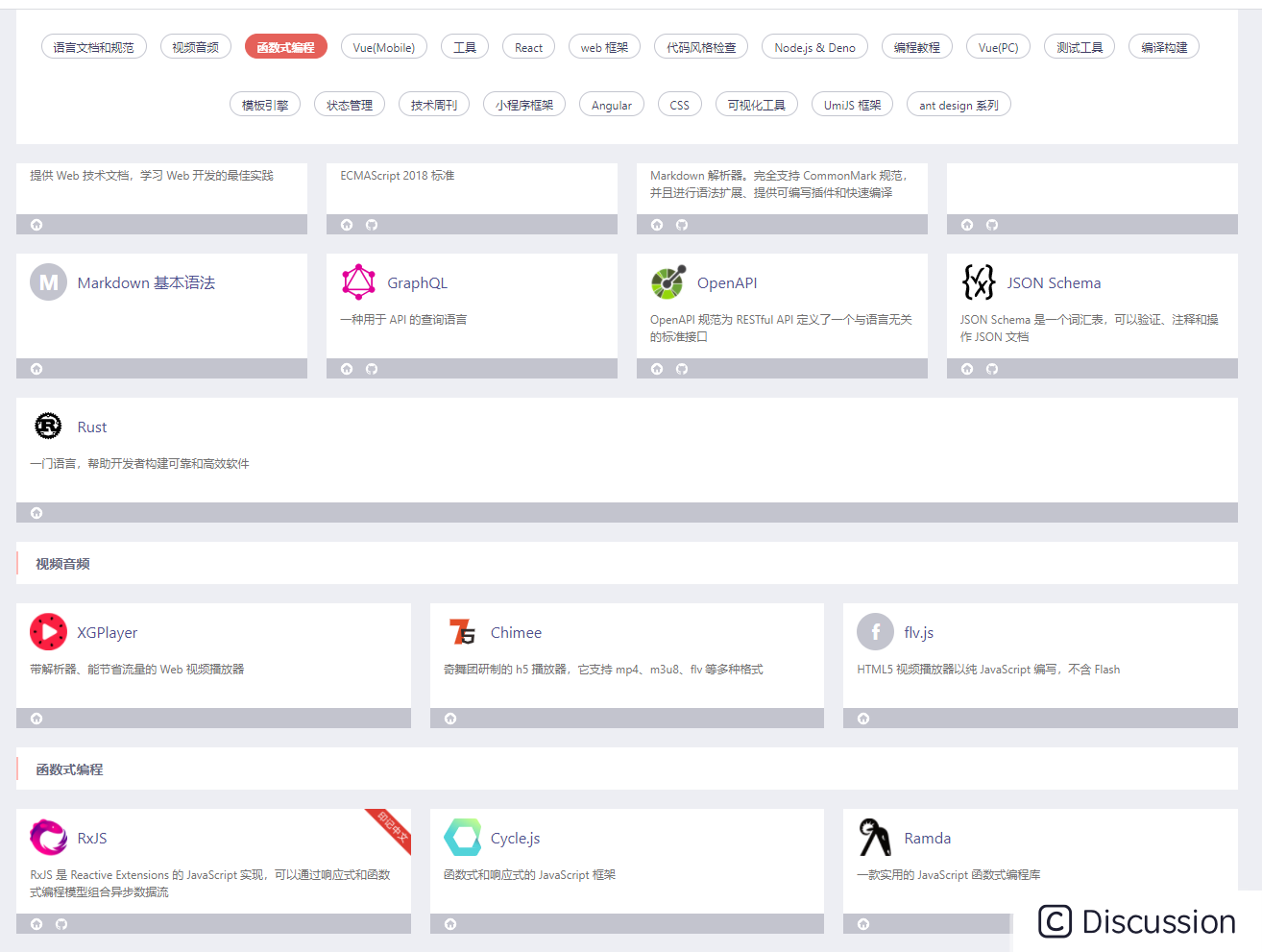Choose the CSS tag
Viewport: 1262px width, 952px height.
(680, 105)
